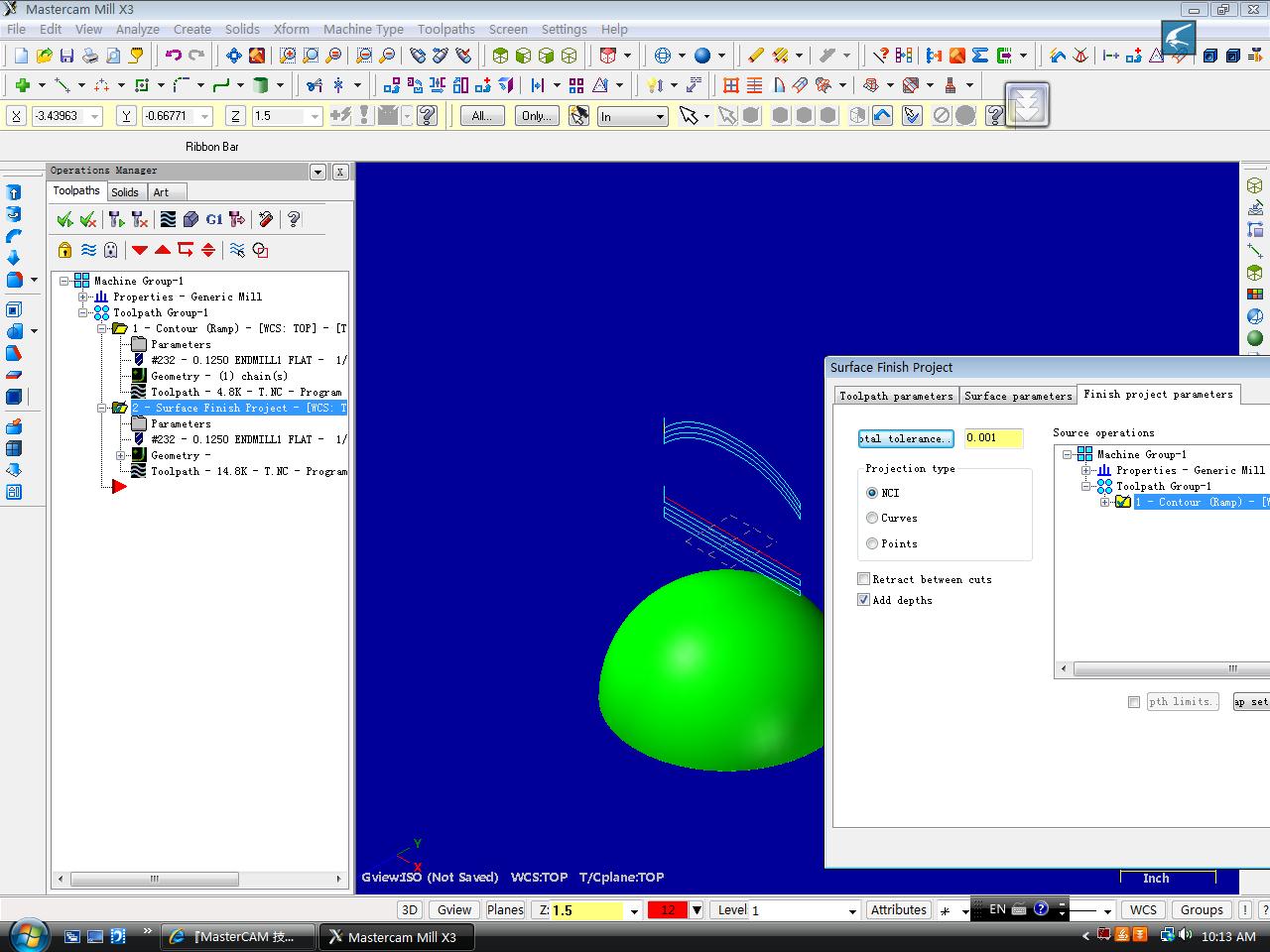Click the Z depth field in status bar

click(x=587, y=910)
